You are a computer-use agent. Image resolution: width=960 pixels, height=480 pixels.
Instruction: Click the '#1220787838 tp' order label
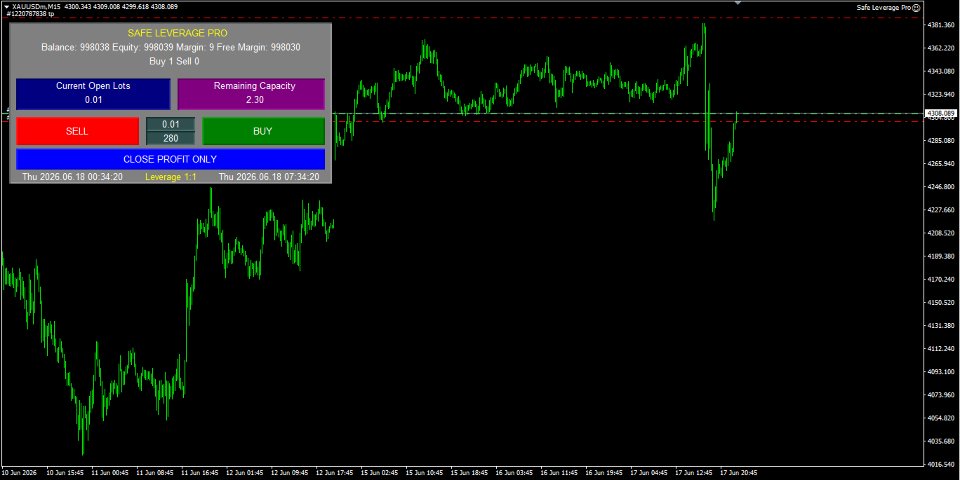click(x=31, y=13)
